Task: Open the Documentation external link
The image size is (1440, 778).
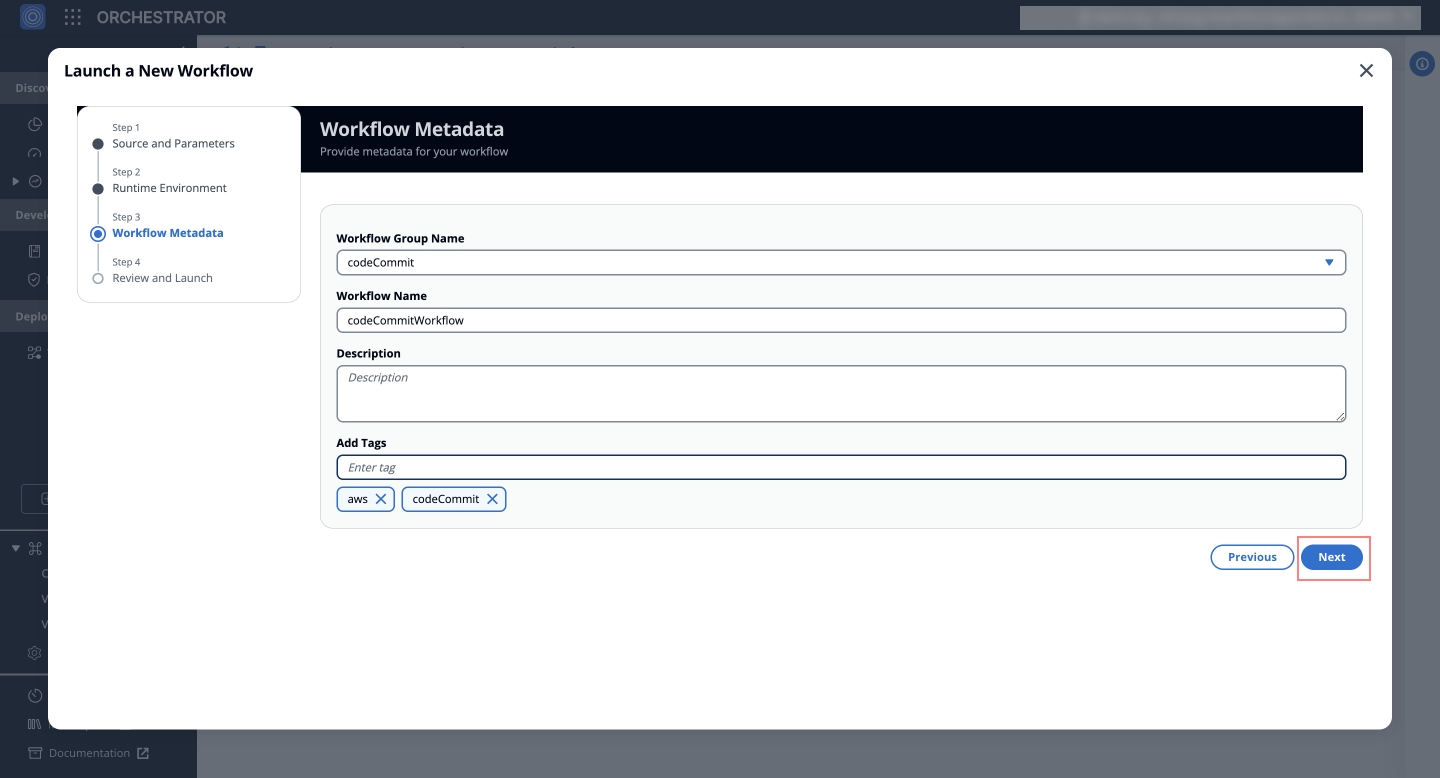Action: [x=88, y=753]
